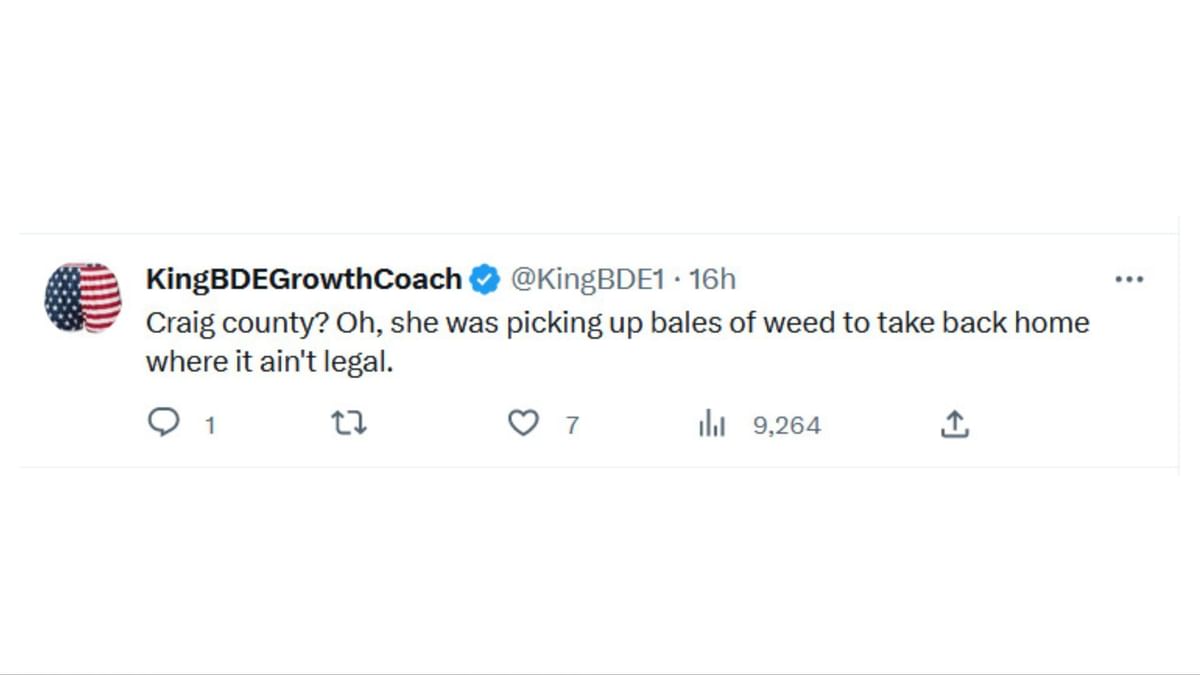1200x675 pixels.
Task: Click the @KingBDE1 handle
Action: (x=587, y=279)
